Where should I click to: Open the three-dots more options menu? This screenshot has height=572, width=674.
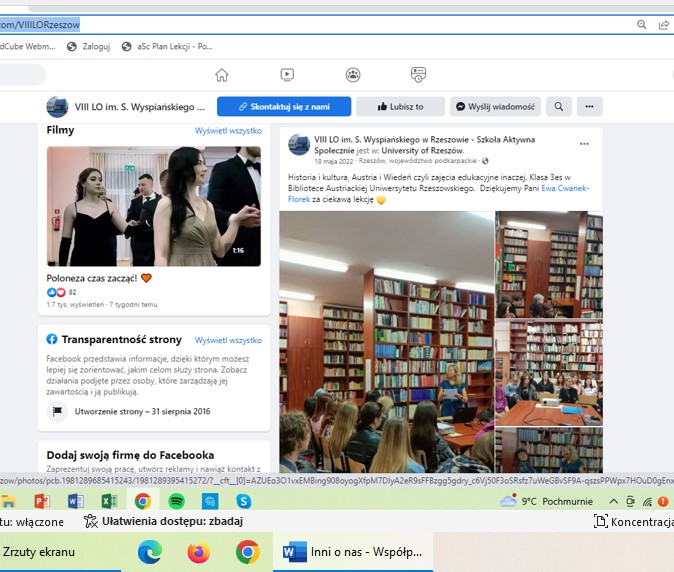click(x=589, y=107)
